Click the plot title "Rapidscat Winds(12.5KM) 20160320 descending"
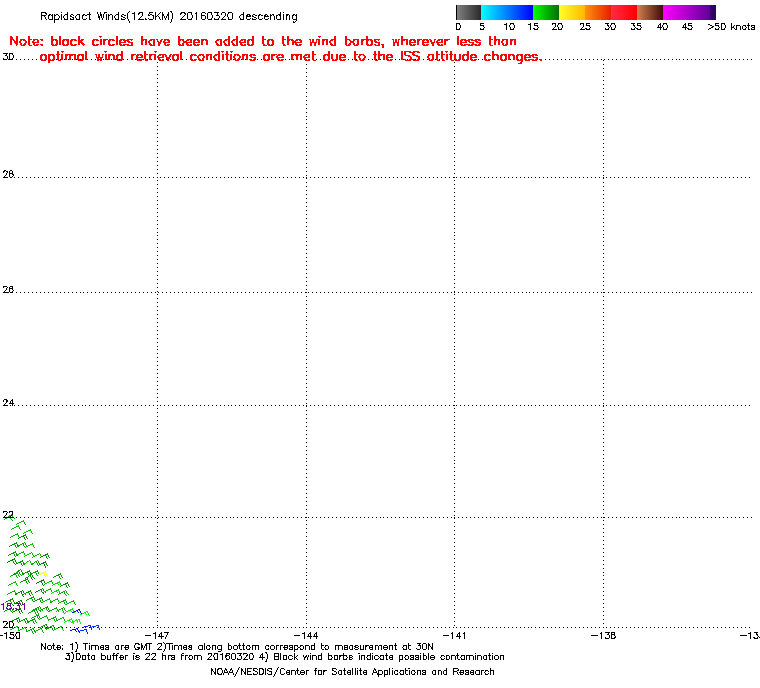The width and height of the screenshot is (760, 688). [169, 16]
